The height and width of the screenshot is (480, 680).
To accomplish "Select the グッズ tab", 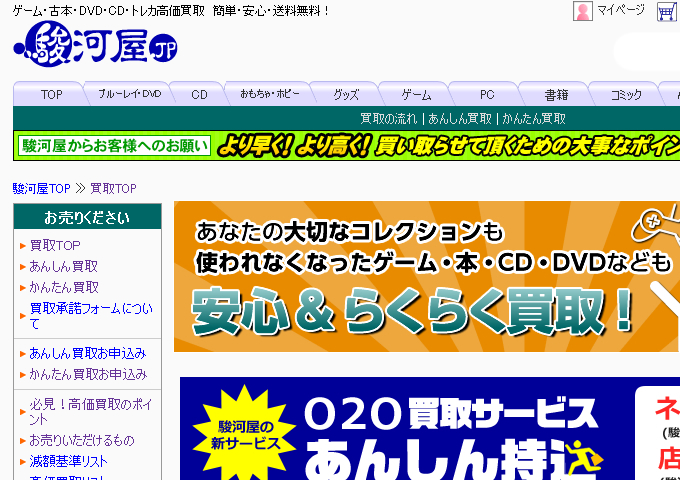I will (346, 94).
